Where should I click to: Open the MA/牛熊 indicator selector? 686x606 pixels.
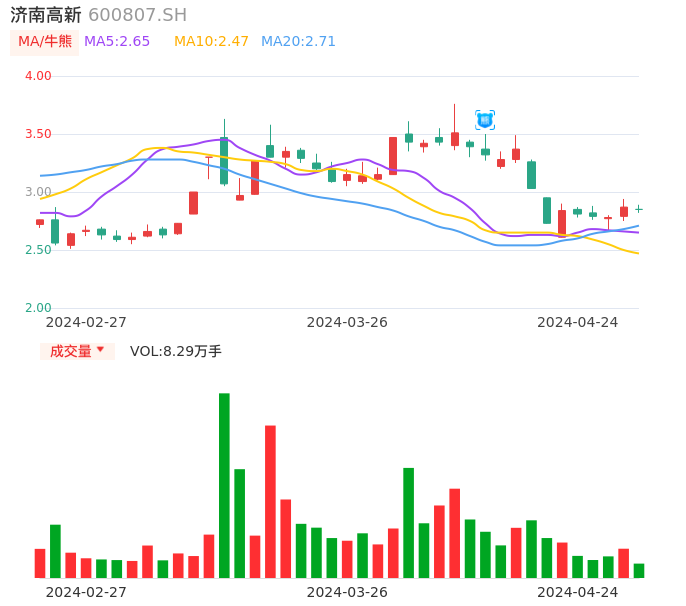tap(44, 42)
